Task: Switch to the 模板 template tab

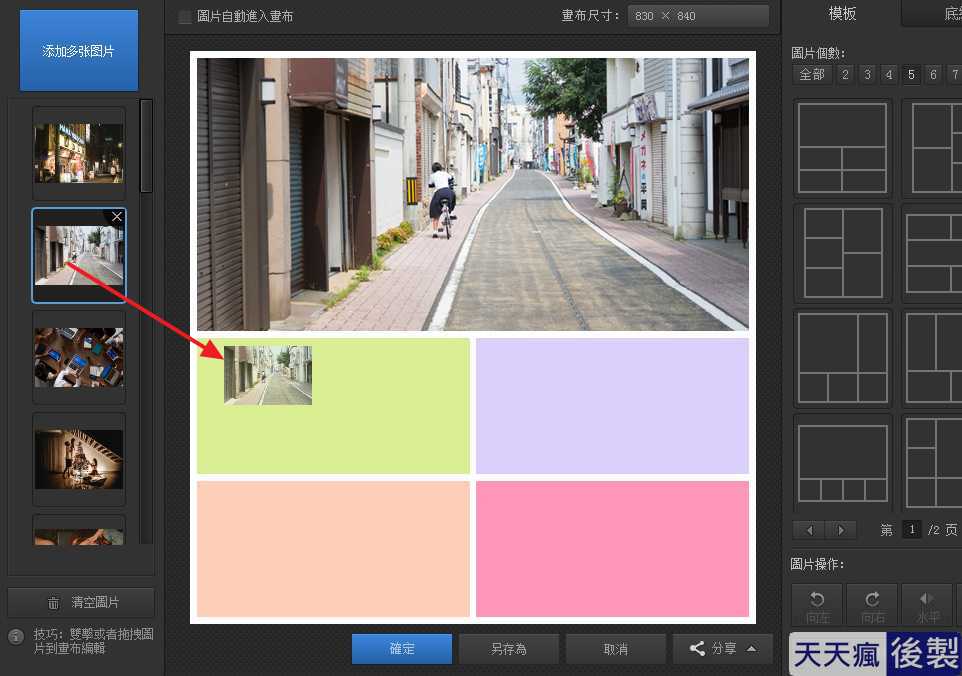Action: [x=842, y=13]
